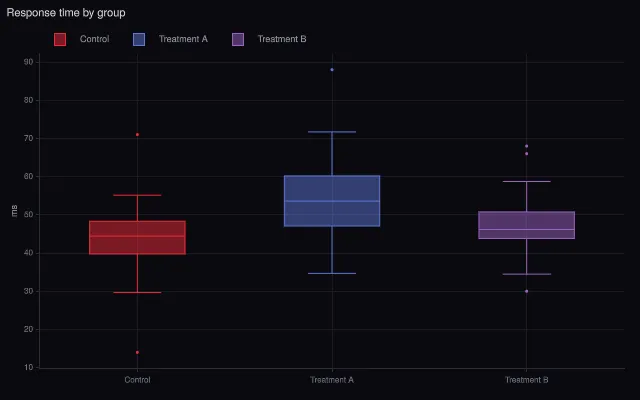Select the Treatment A outlier near 88
The image size is (640, 400).
[332, 70]
